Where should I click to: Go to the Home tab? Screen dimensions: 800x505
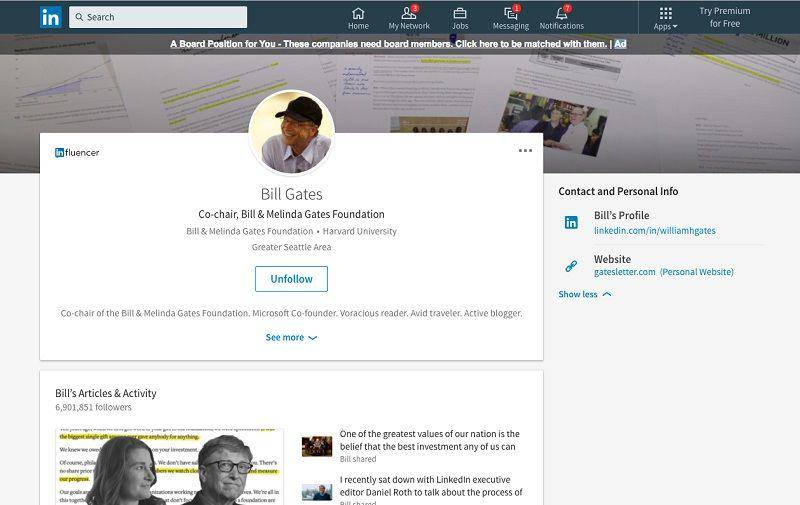(x=358, y=18)
